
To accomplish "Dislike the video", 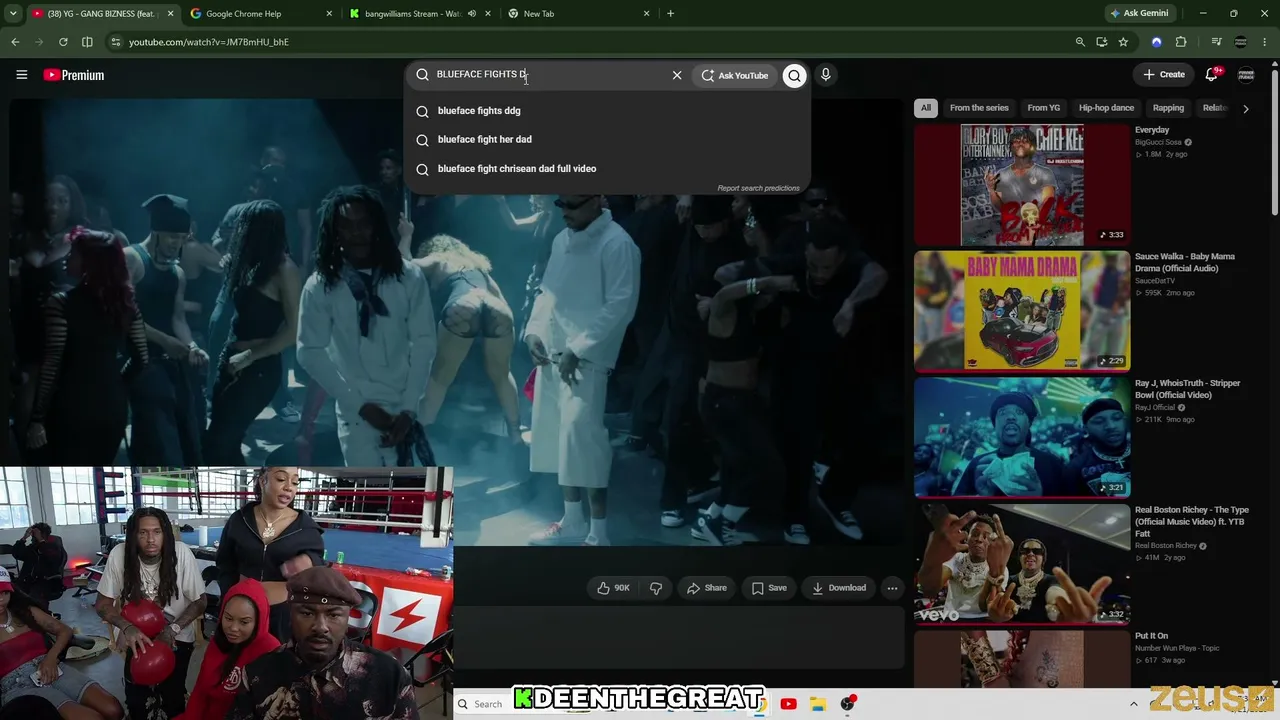I will coord(656,588).
